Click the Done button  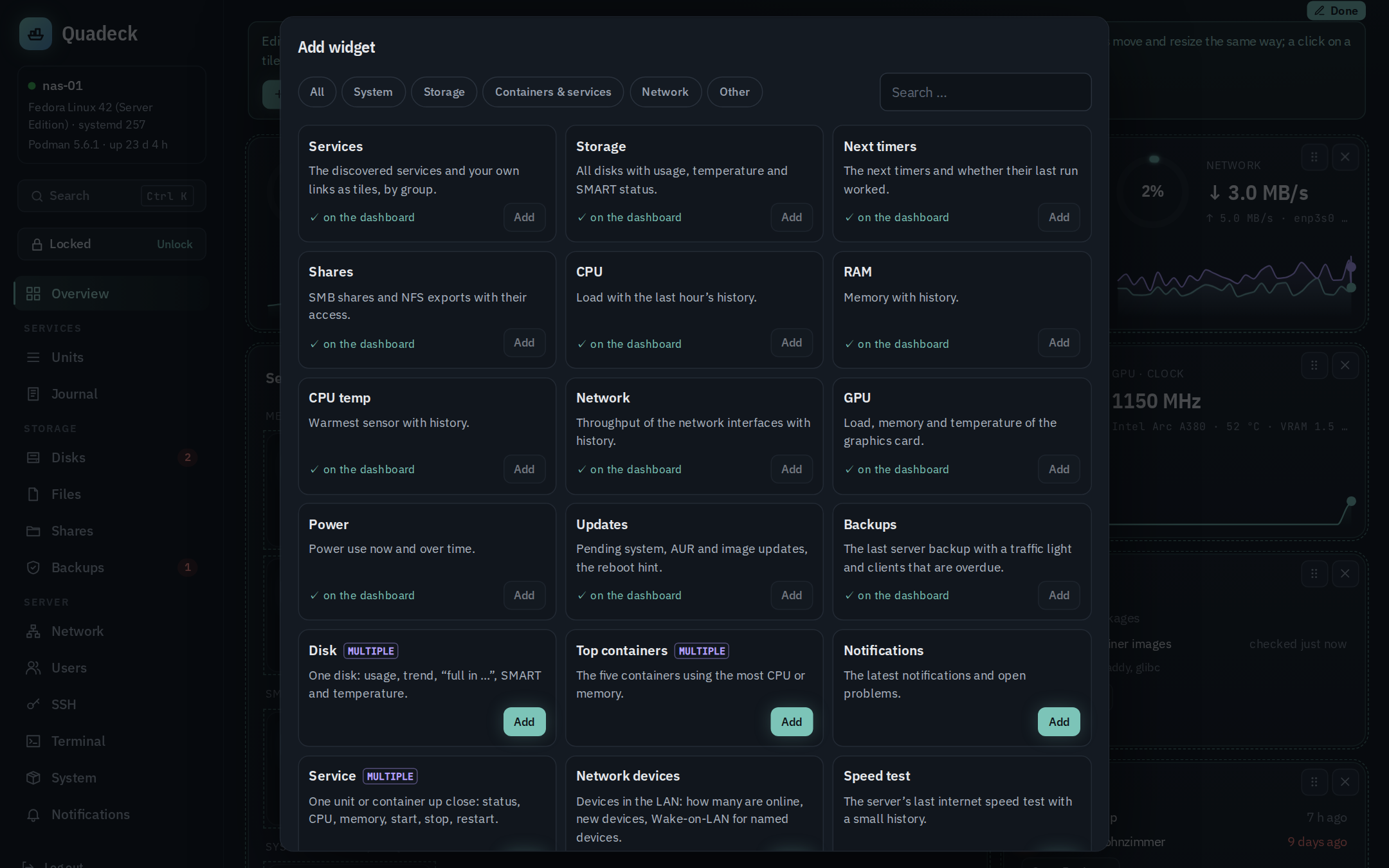1336,11
